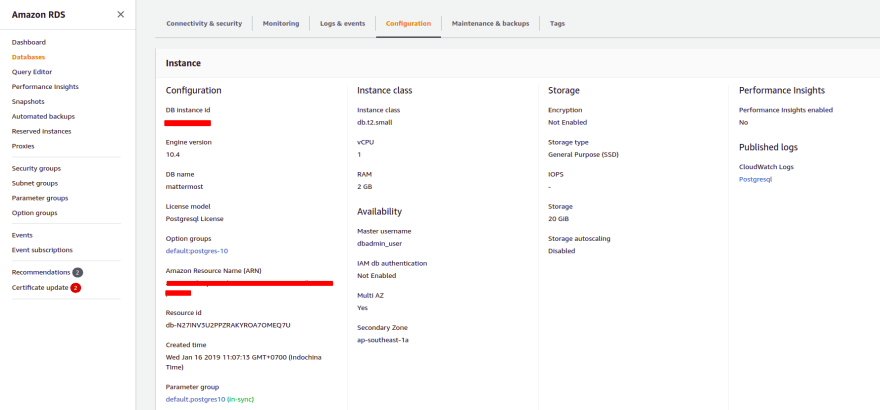The image size is (880, 410).
Task: Open the Certificate update alert badge
Action: coord(75,288)
